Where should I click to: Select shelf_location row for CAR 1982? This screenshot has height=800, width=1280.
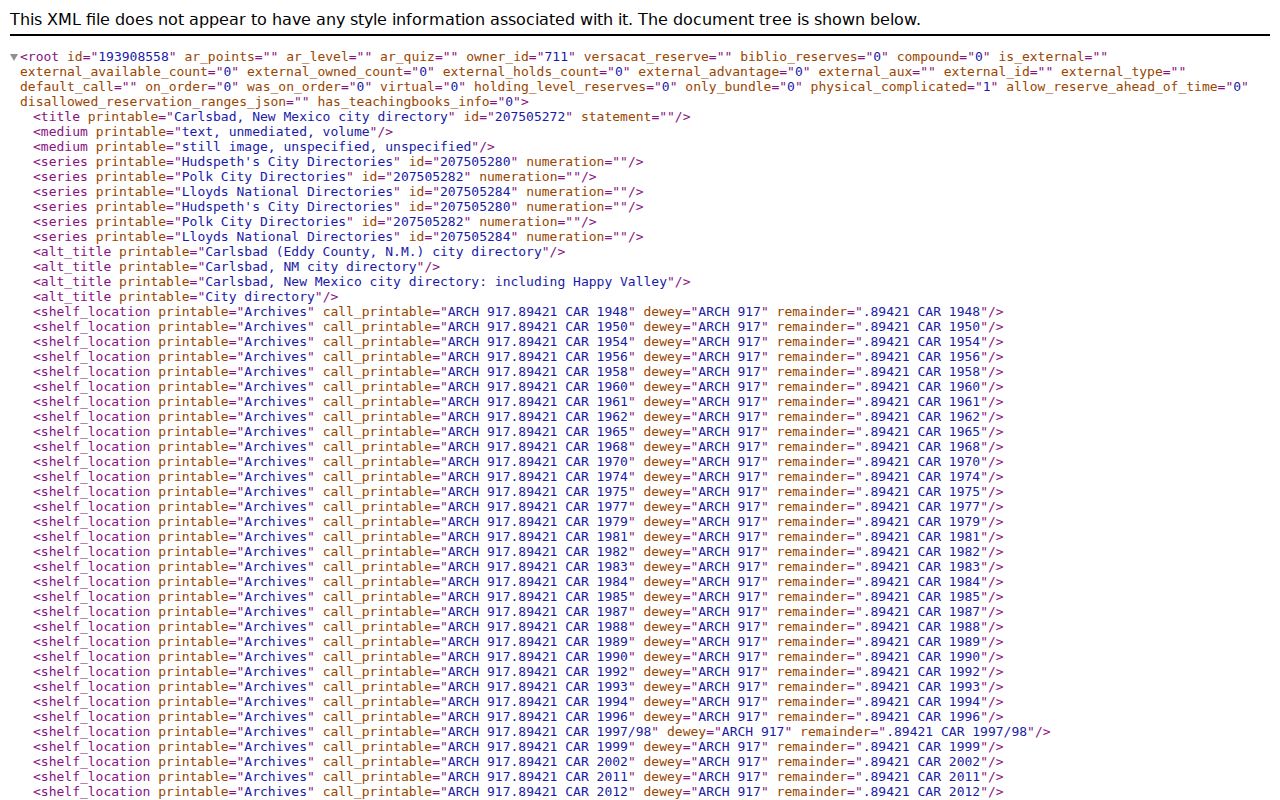pyautogui.click(x=518, y=552)
